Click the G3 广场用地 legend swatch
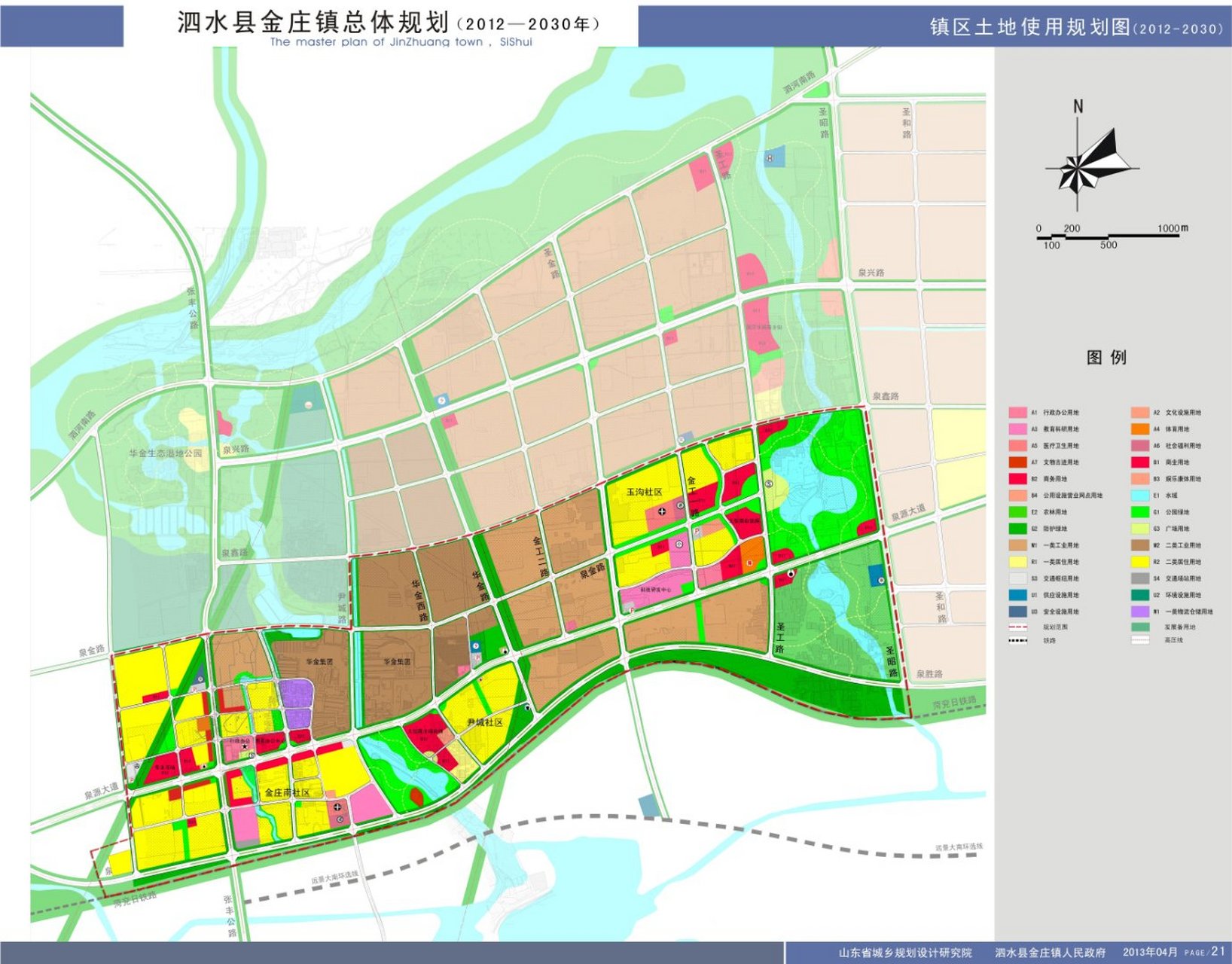 tap(1140, 529)
